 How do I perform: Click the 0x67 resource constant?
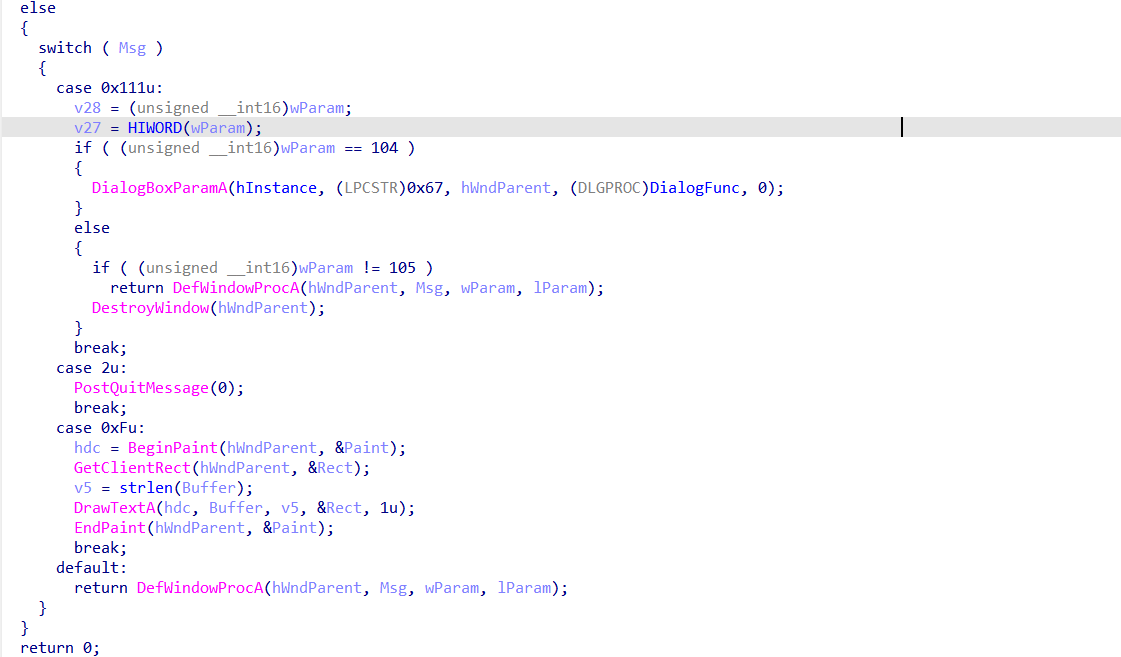[x=425, y=188]
